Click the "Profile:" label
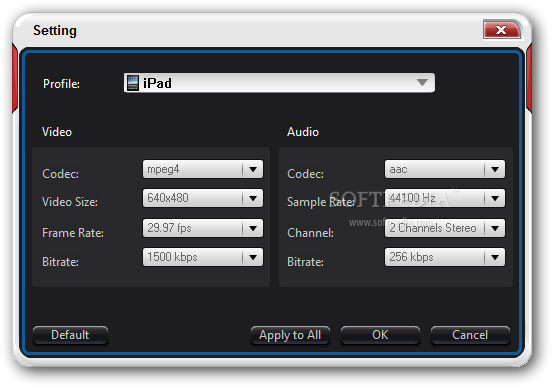The width and height of the screenshot is (552, 387). pos(61,84)
